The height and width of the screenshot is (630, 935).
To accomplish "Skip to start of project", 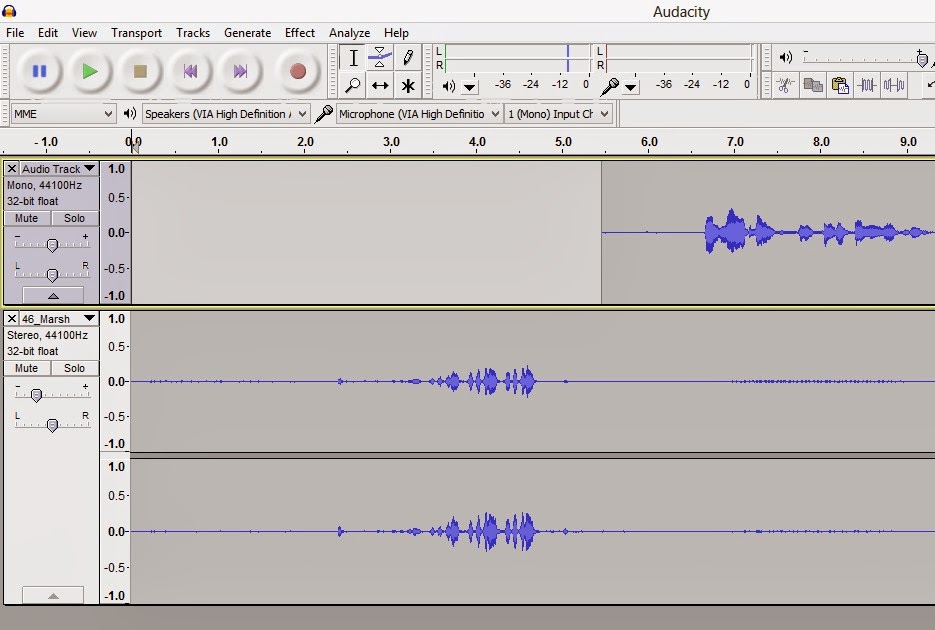I will click(190, 72).
